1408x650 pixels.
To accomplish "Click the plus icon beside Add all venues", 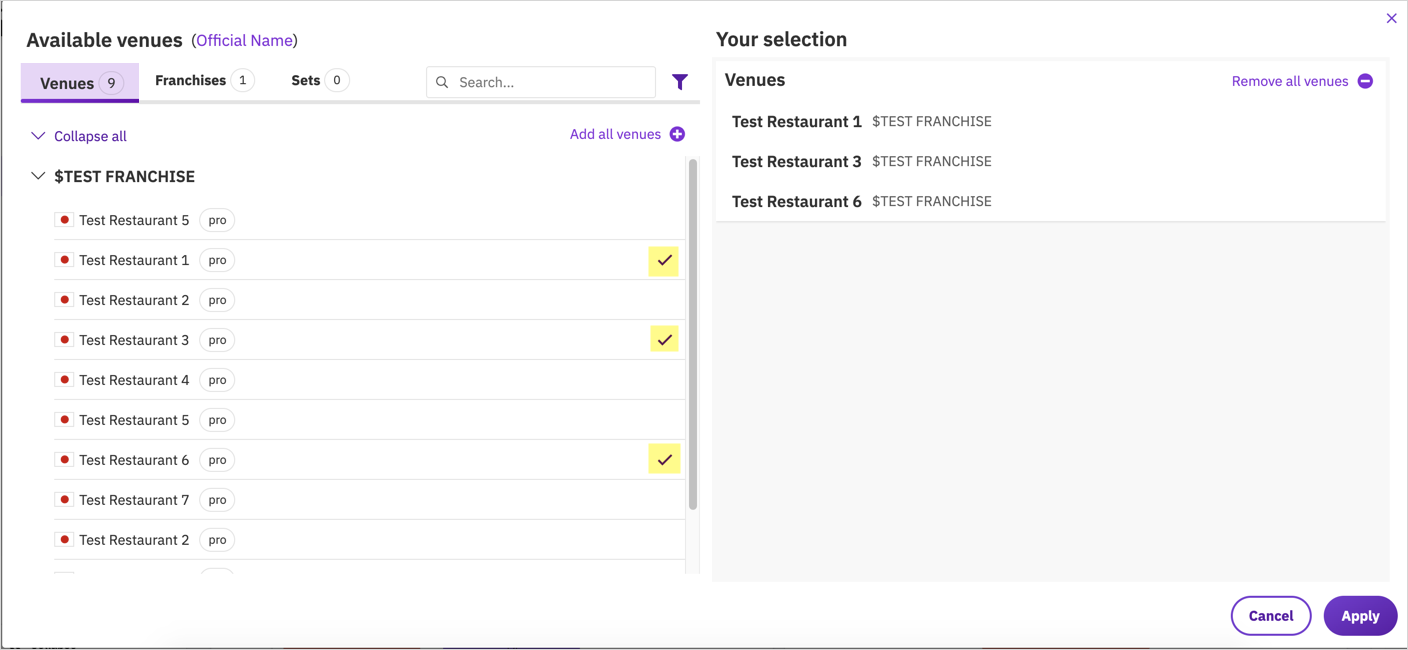I will (677, 134).
